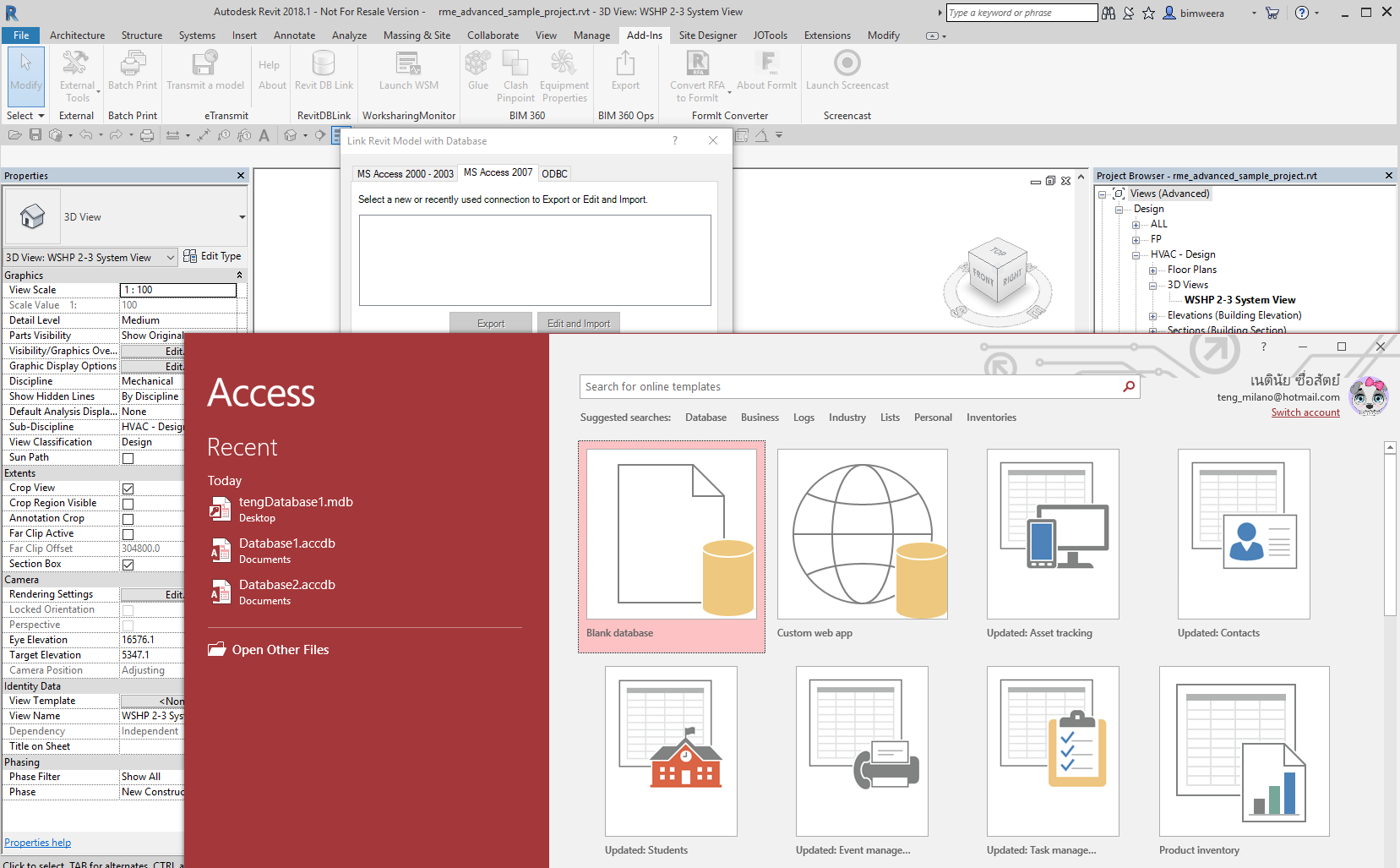The height and width of the screenshot is (868, 1400).
Task: Click the Redo arrow in quick access toolbar
Action: tap(116, 135)
